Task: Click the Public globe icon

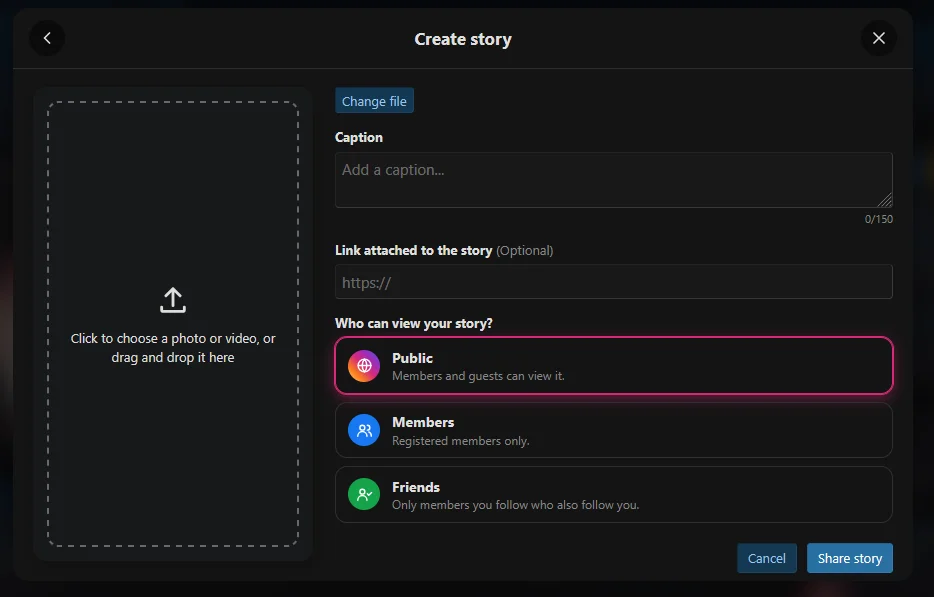Action: pyautogui.click(x=364, y=366)
